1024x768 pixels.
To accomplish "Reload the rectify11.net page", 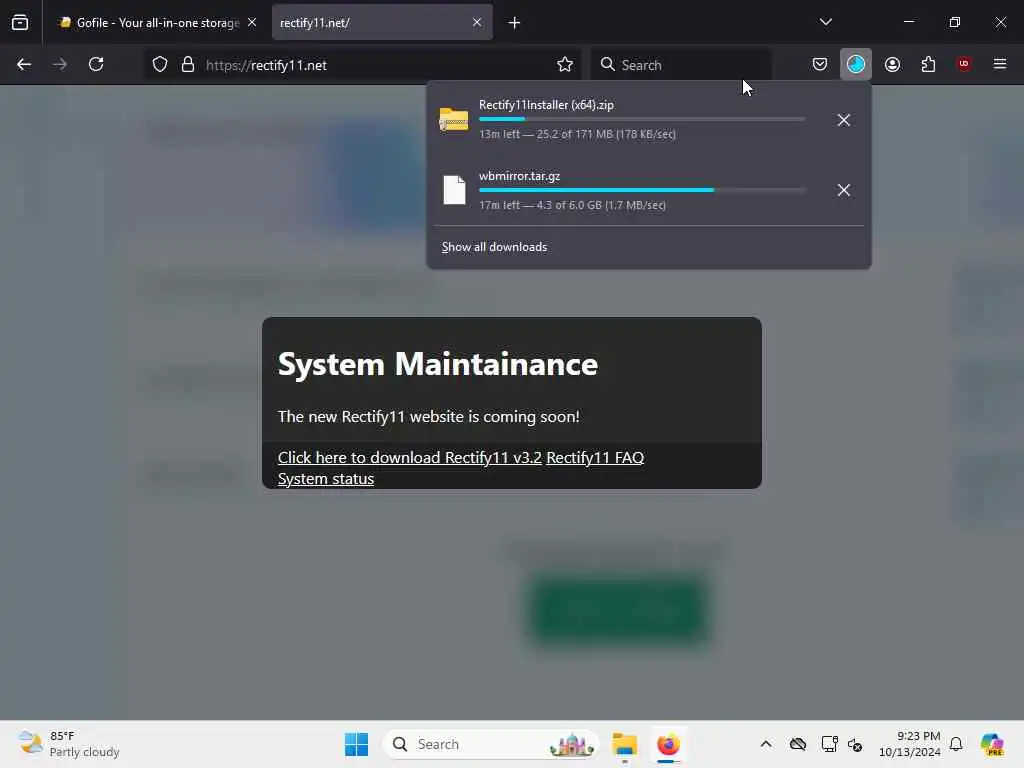I will point(96,65).
